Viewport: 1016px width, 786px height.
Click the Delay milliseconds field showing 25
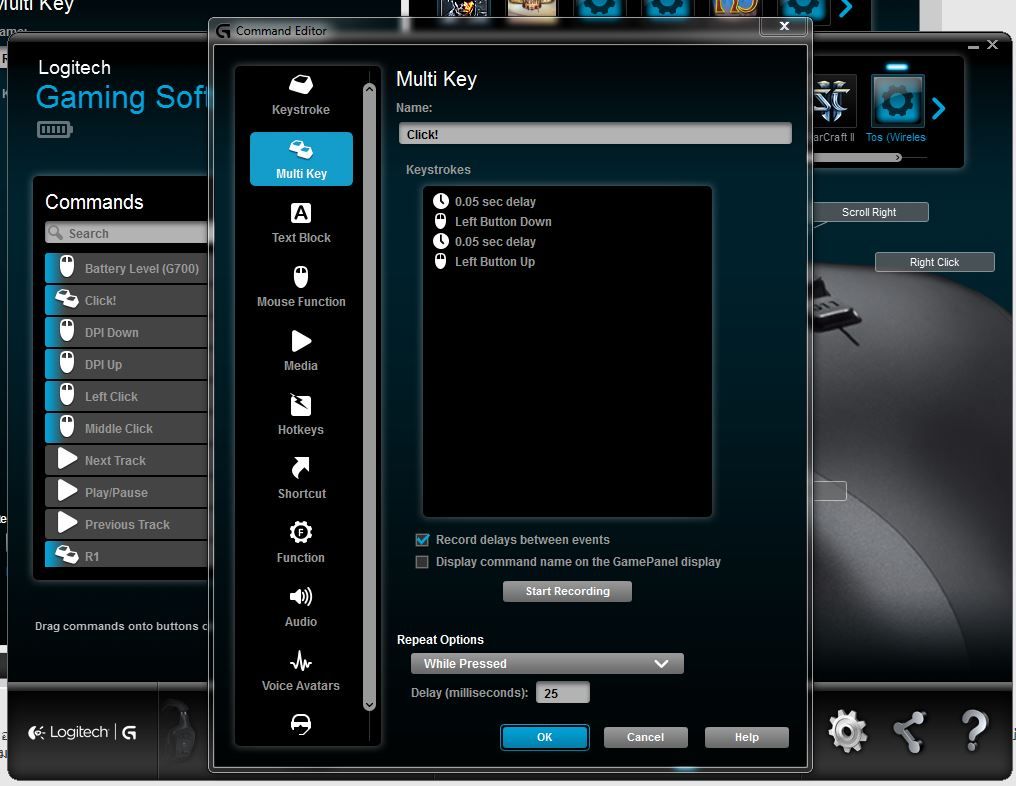pos(562,693)
